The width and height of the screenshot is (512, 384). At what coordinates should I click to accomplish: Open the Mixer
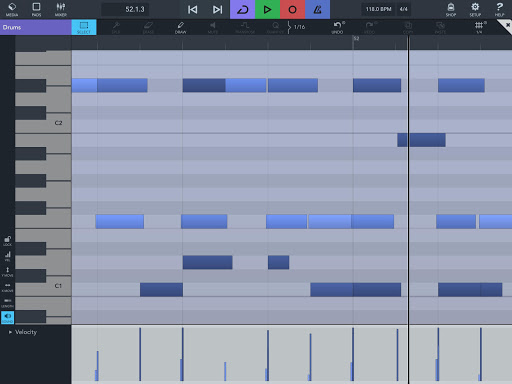click(x=61, y=9)
